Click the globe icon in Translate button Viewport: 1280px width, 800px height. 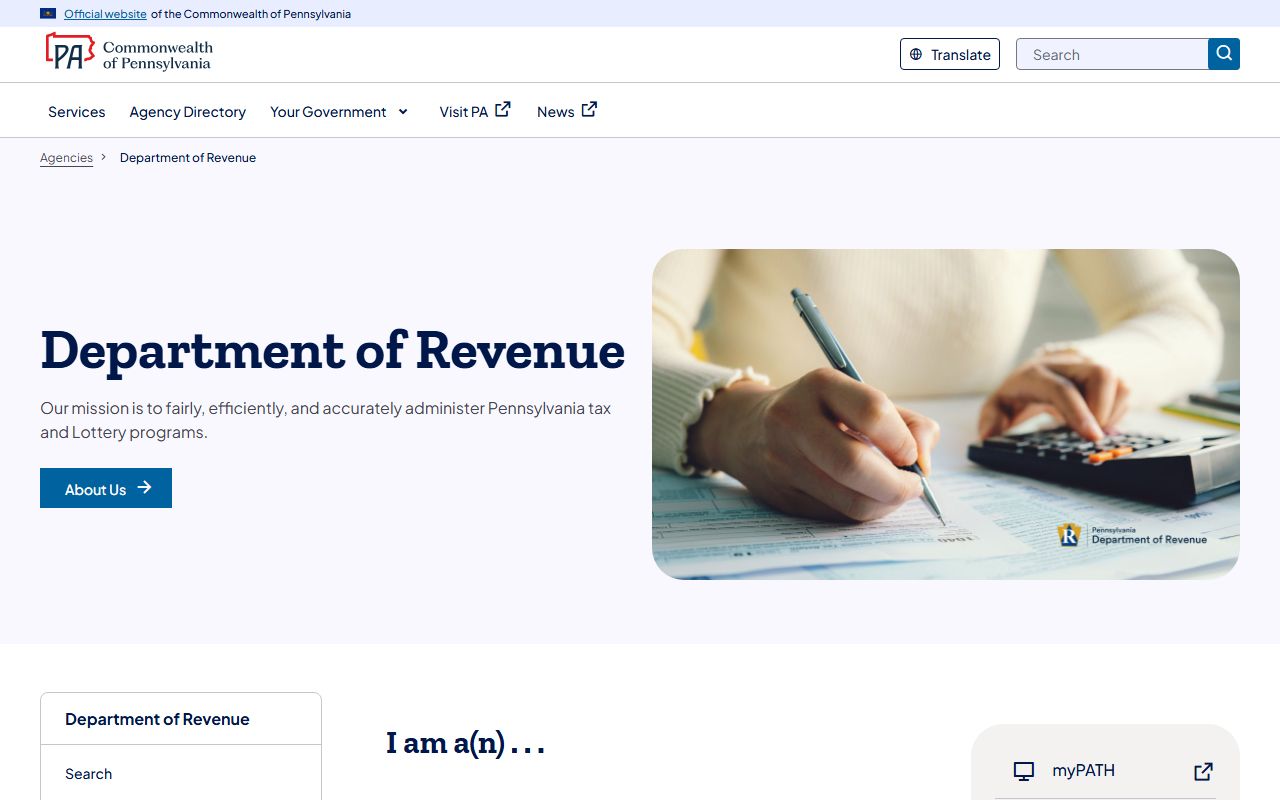916,55
